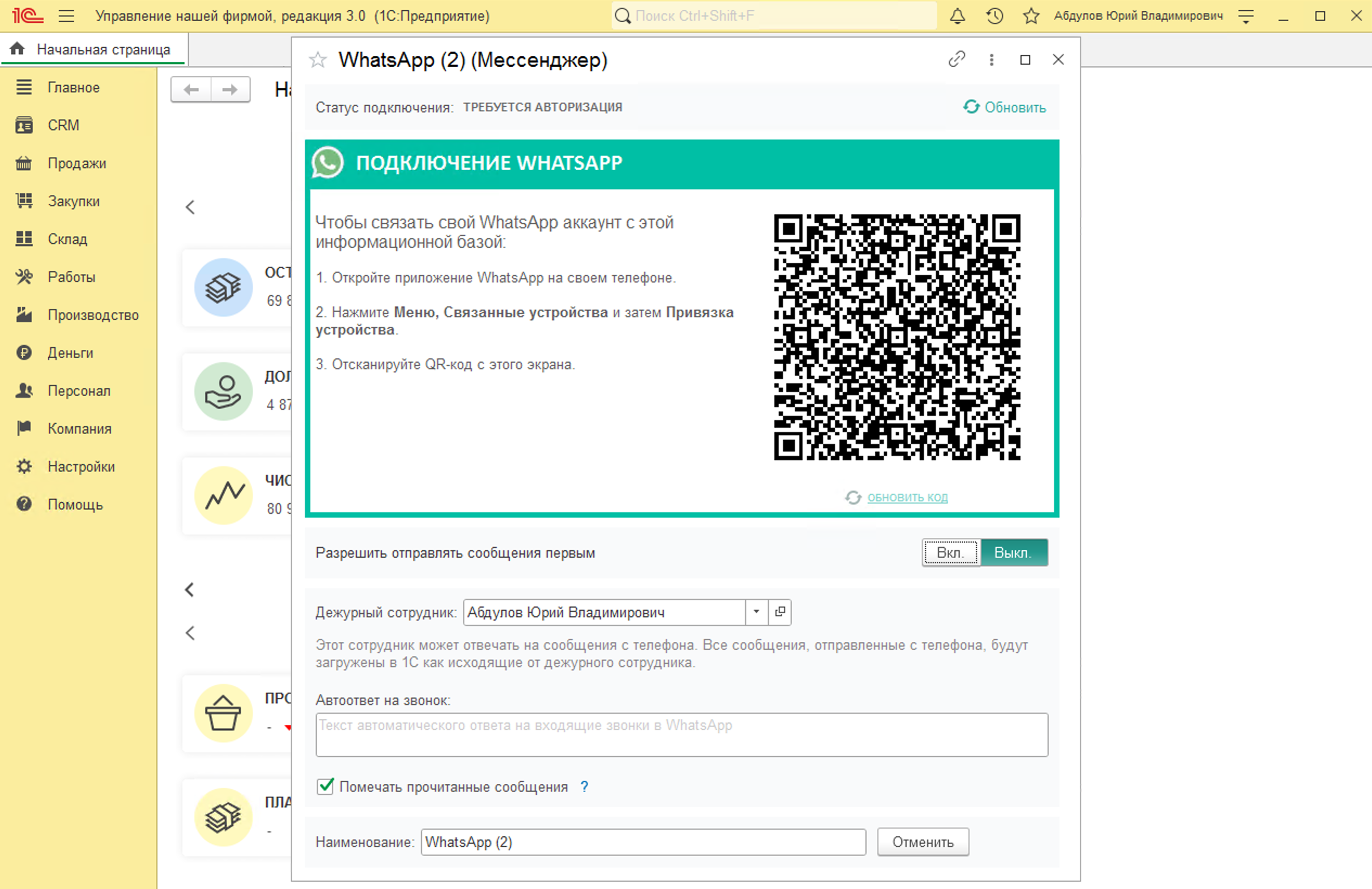Viewport: 1372px width, 889px height.
Task: Click the link icon in the WhatsApp dialog
Action: [957, 59]
